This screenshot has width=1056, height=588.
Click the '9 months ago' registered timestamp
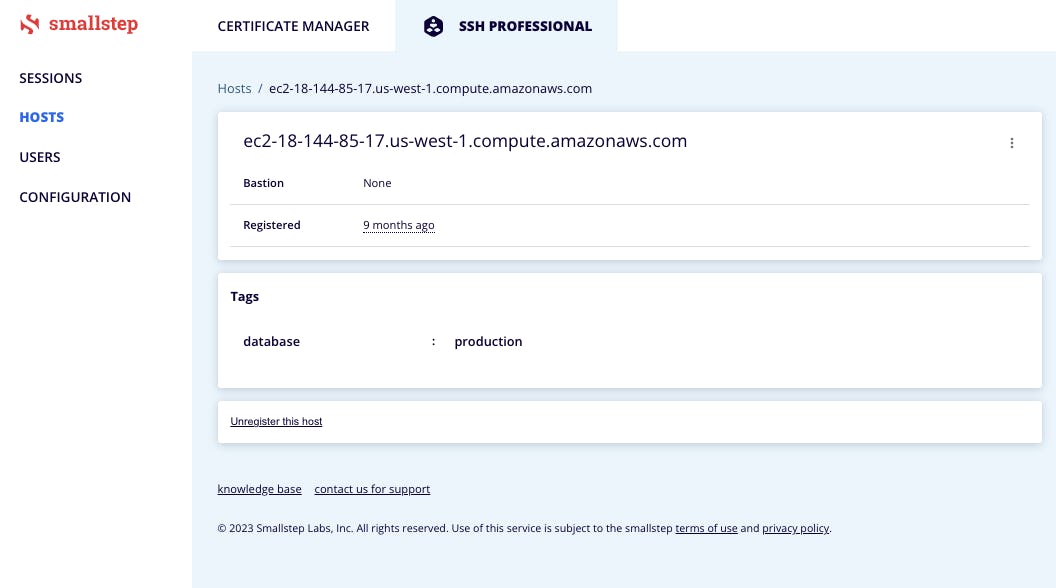pyautogui.click(x=398, y=225)
